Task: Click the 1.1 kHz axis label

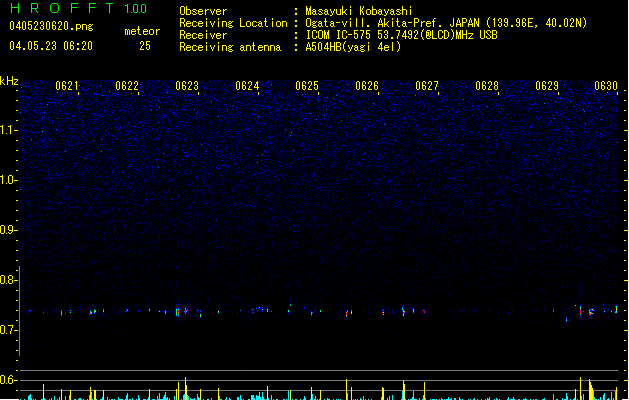Action: coord(9,130)
